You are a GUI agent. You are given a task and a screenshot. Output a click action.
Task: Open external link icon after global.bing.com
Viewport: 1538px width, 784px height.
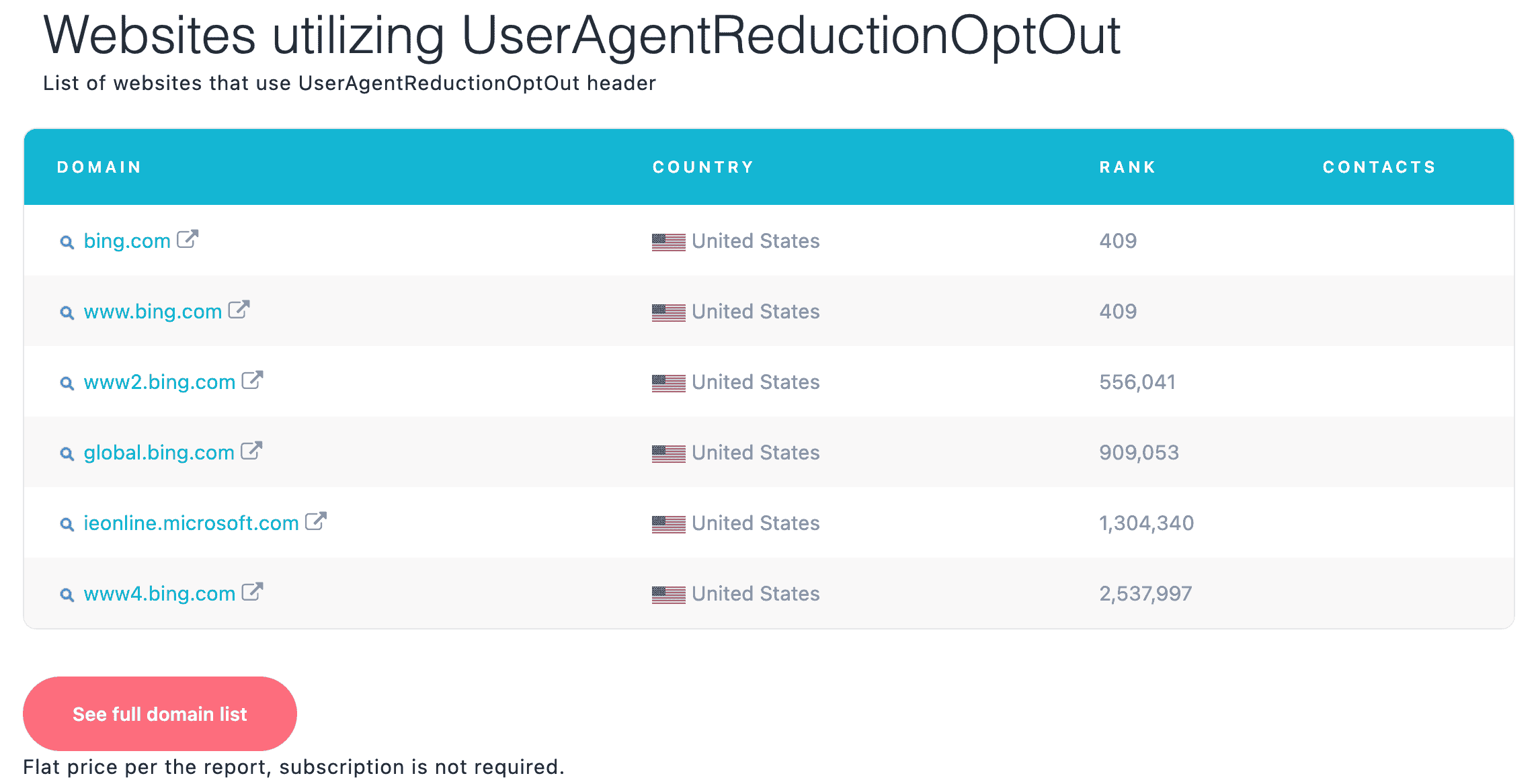point(251,451)
